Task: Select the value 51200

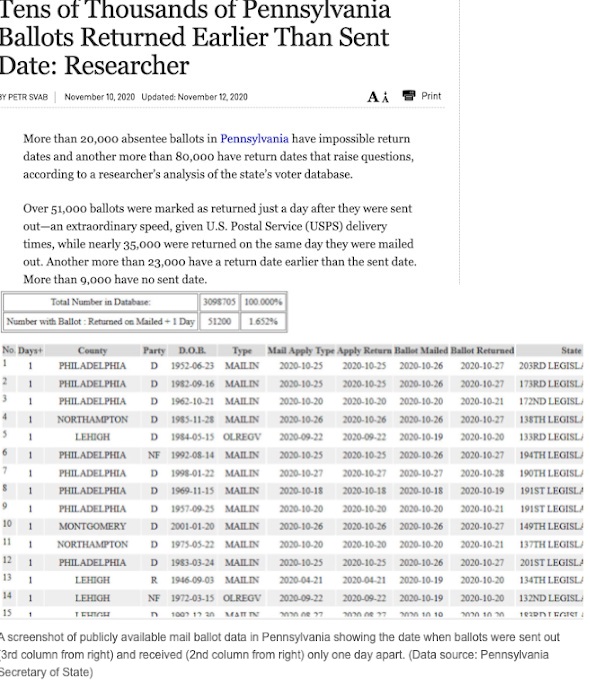Action: pyautogui.click(x=219, y=321)
